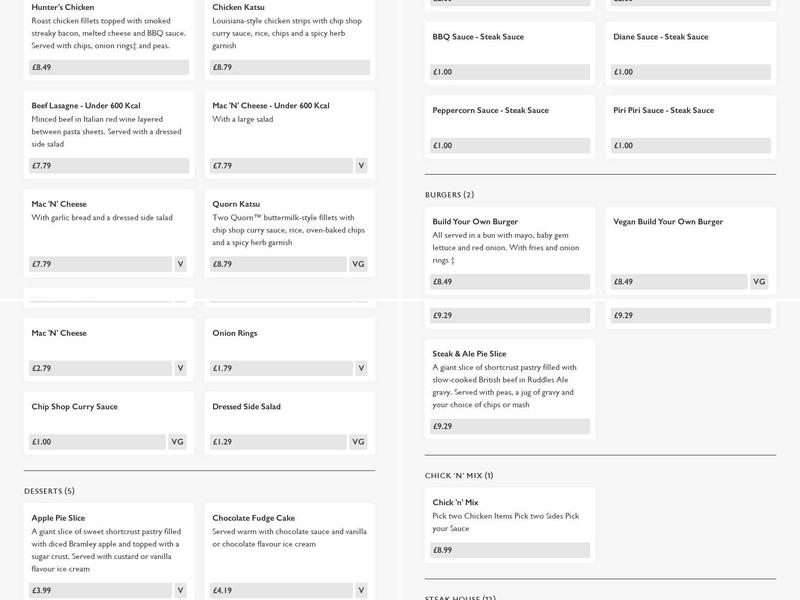The image size is (800, 600).
Task: Pick the Peppercorn Sauce - Steak Sauce item
Action: (x=490, y=111)
